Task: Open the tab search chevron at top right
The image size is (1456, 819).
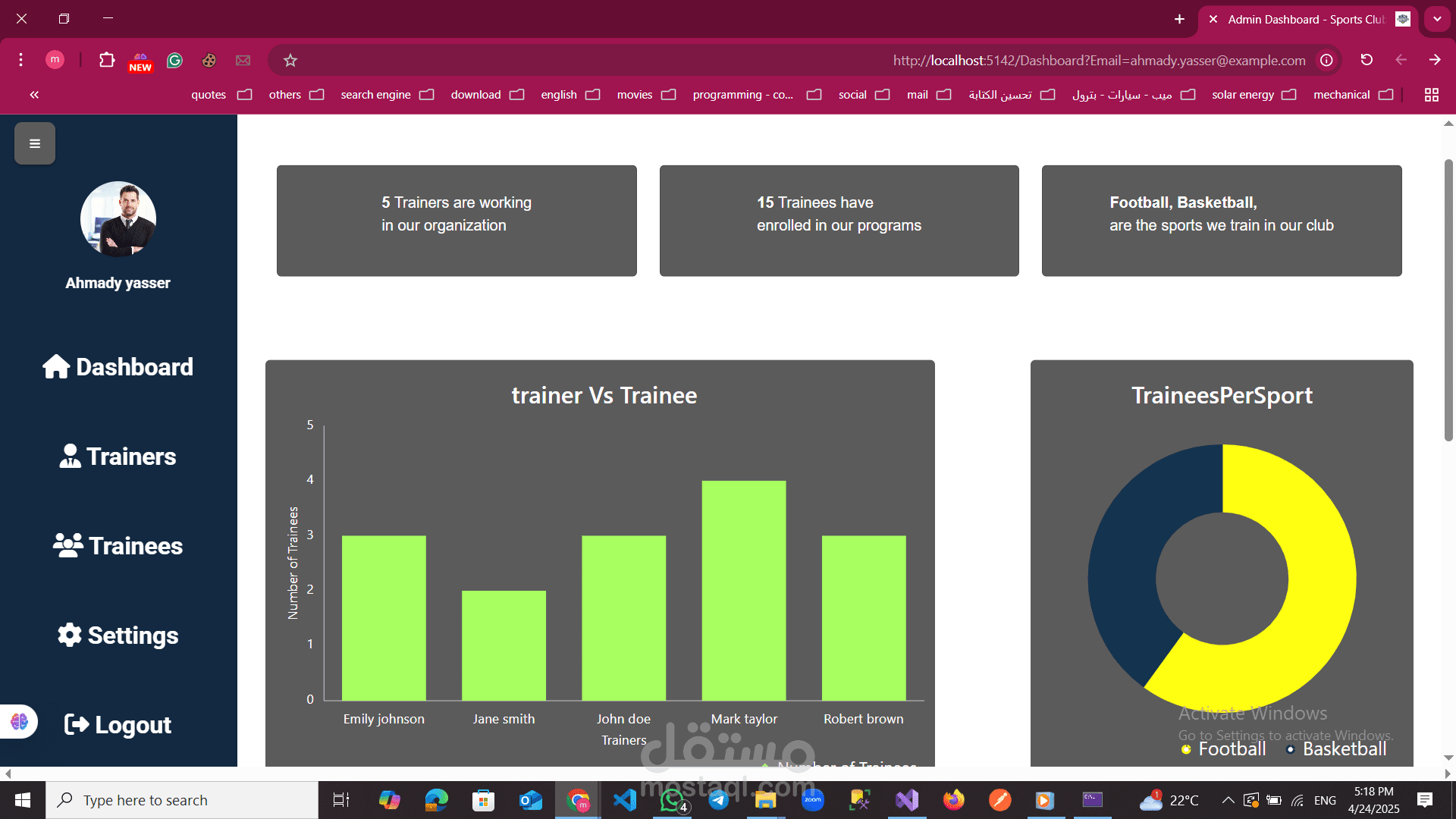Action: pyautogui.click(x=1438, y=18)
